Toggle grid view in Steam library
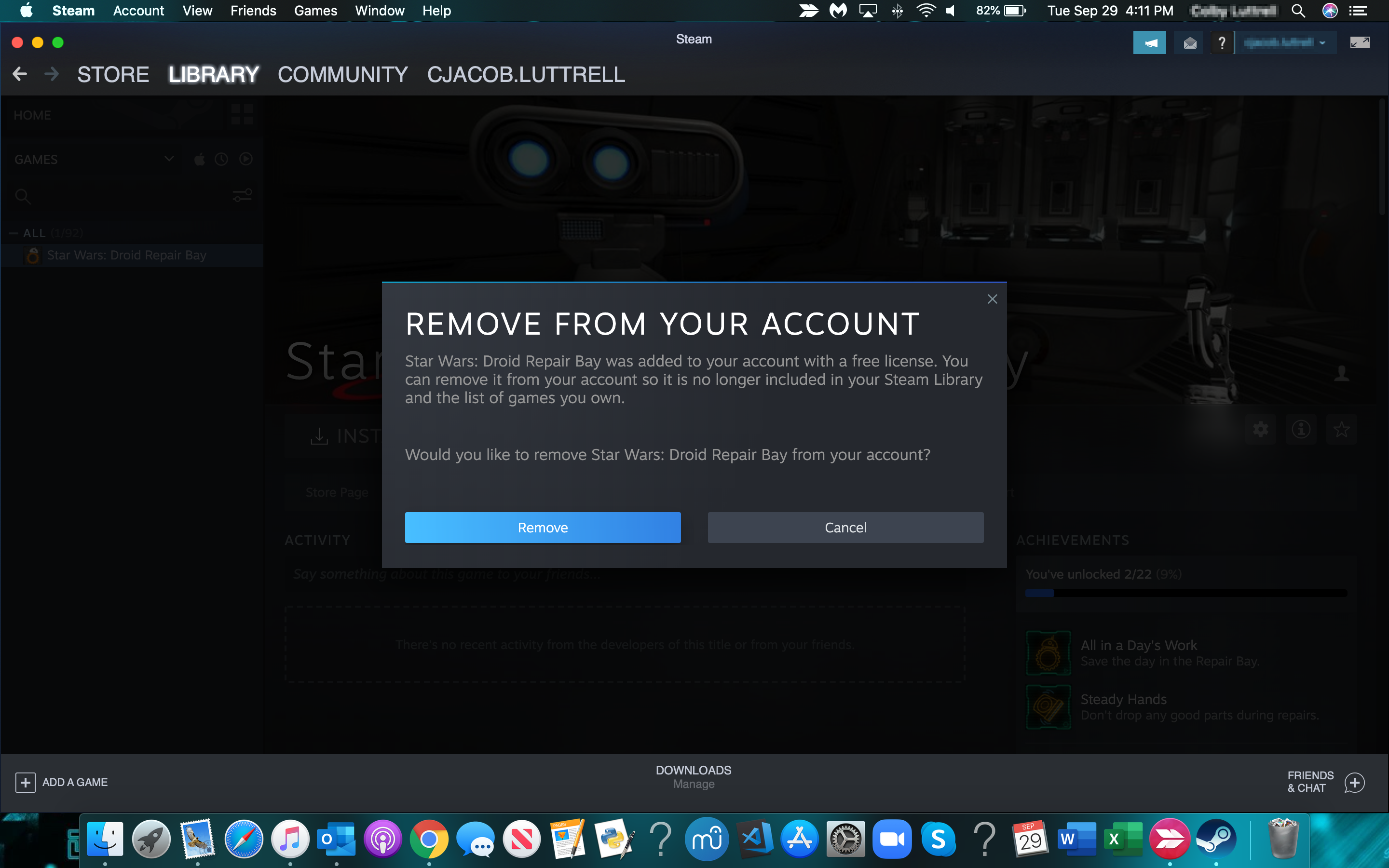This screenshot has width=1389, height=868. click(242, 115)
